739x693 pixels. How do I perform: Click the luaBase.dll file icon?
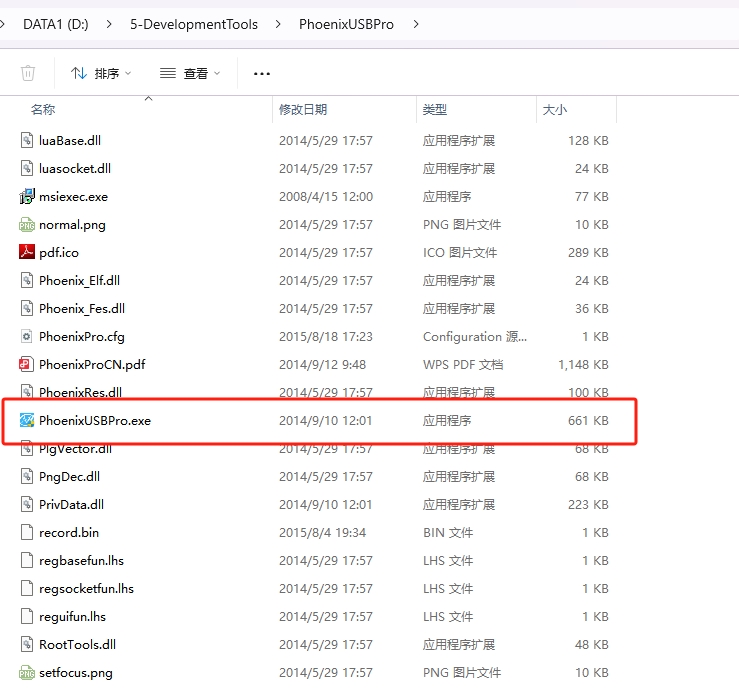click(27, 141)
